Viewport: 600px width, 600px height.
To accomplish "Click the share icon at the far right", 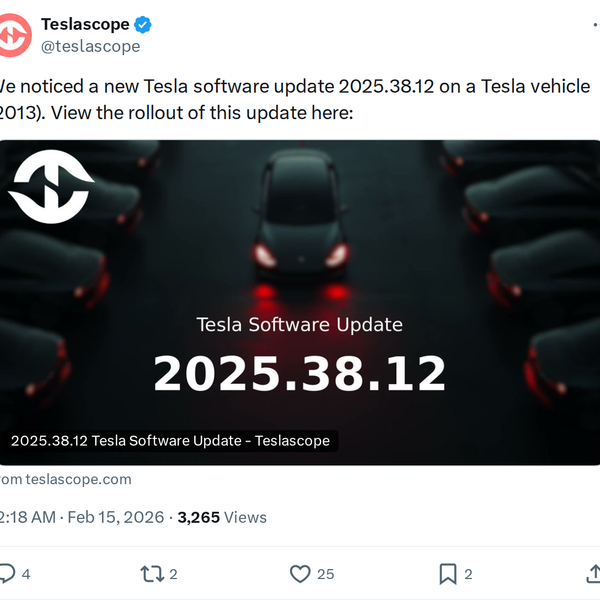I will (x=592, y=574).
